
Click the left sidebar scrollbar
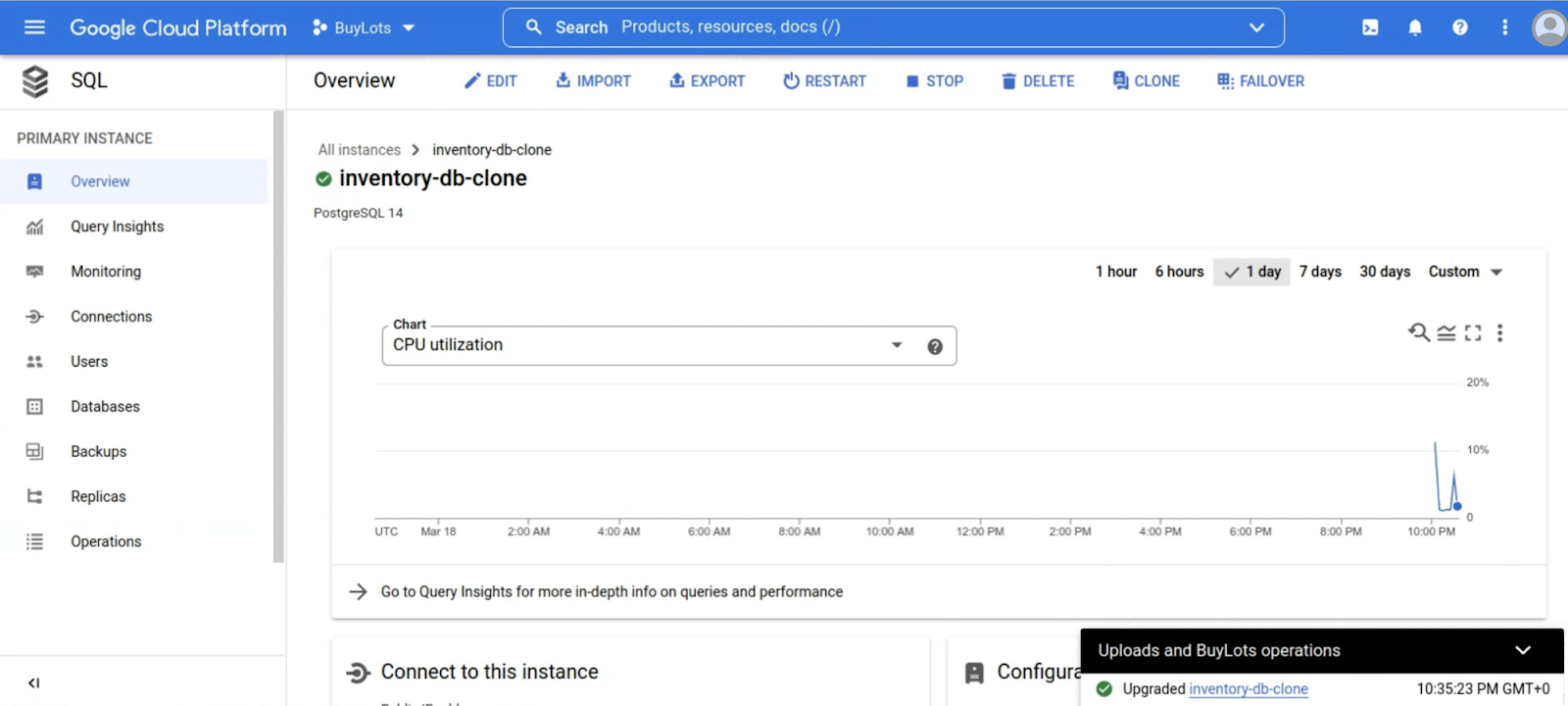pyautogui.click(x=278, y=336)
